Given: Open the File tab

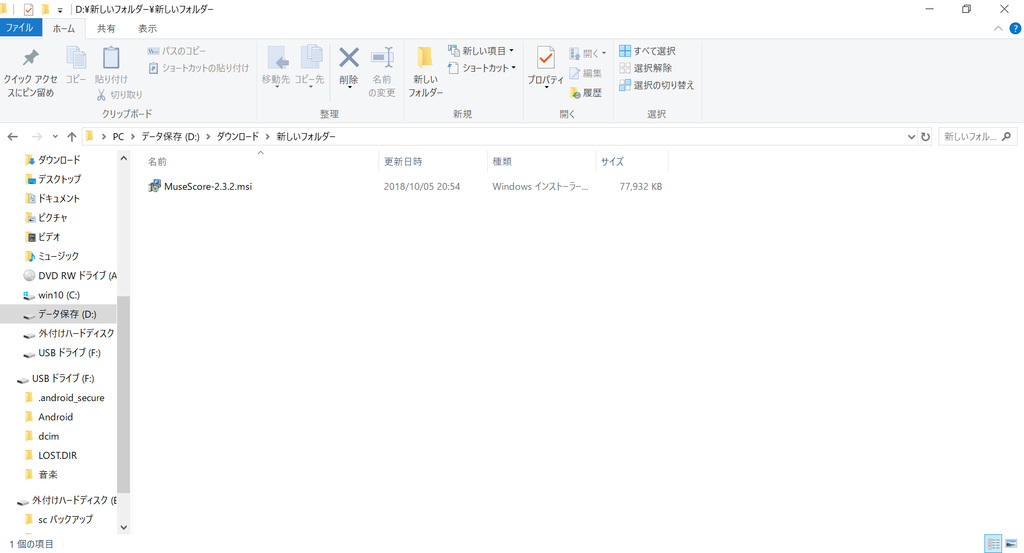Looking at the screenshot, I should 20,28.
